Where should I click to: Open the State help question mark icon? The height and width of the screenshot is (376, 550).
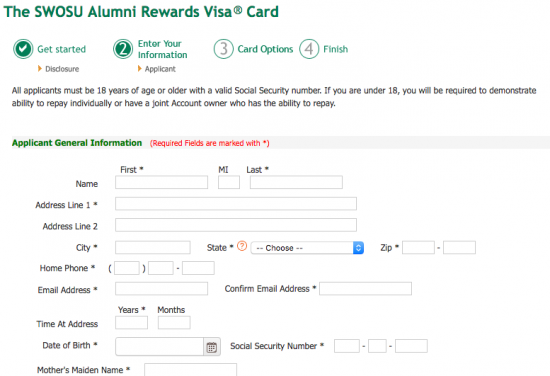(242, 246)
